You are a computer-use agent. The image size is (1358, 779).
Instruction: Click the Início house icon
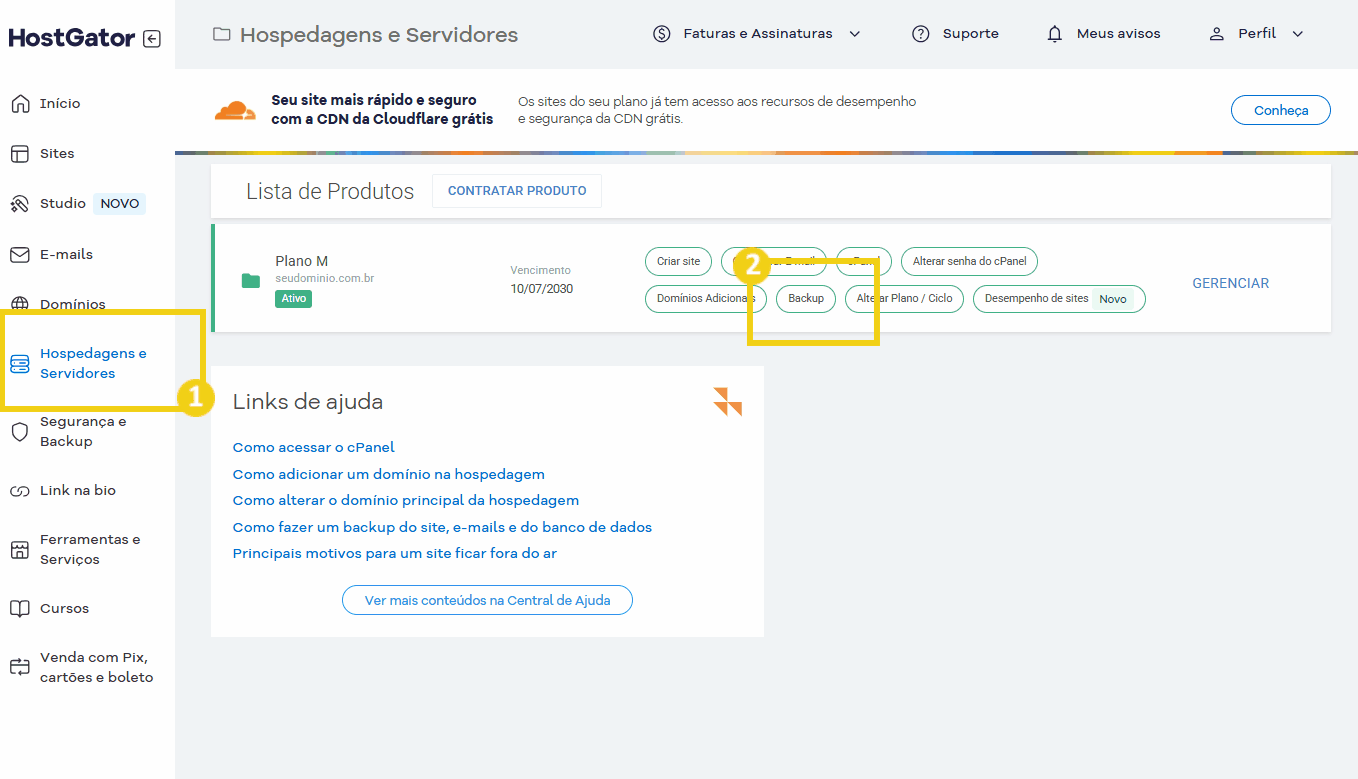tap(19, 104)
